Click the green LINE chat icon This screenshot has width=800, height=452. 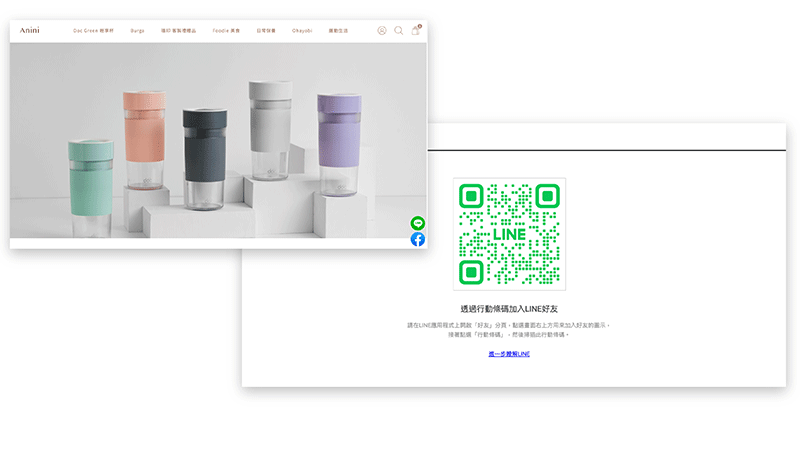[418, 223]
